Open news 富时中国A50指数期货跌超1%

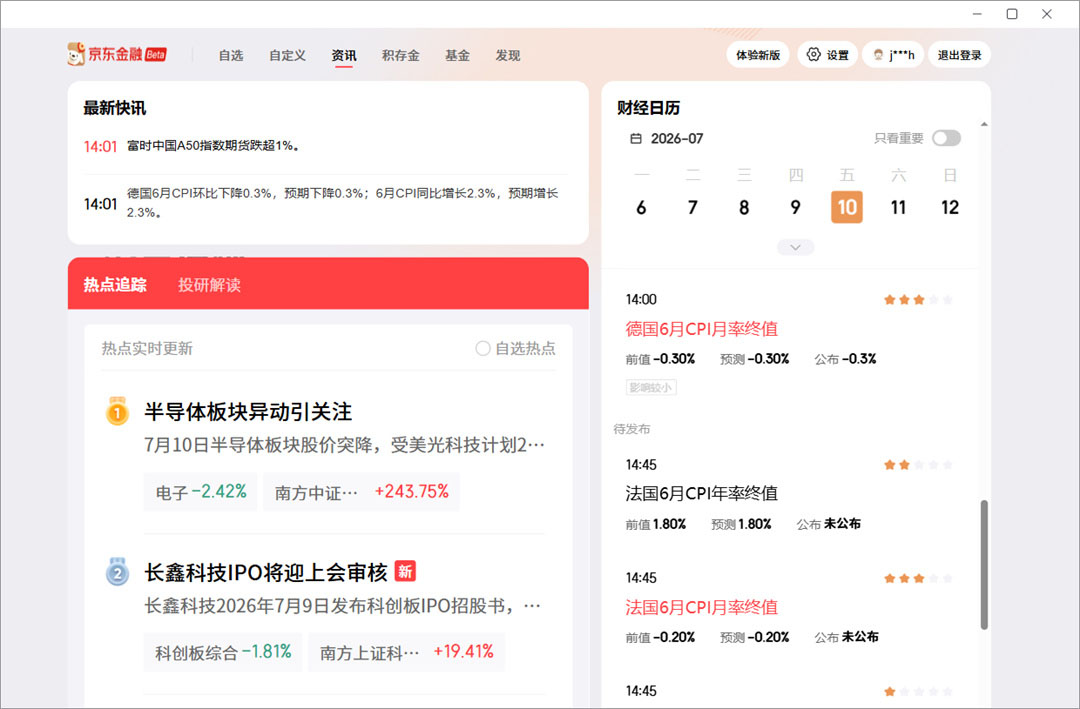(214, 146)
